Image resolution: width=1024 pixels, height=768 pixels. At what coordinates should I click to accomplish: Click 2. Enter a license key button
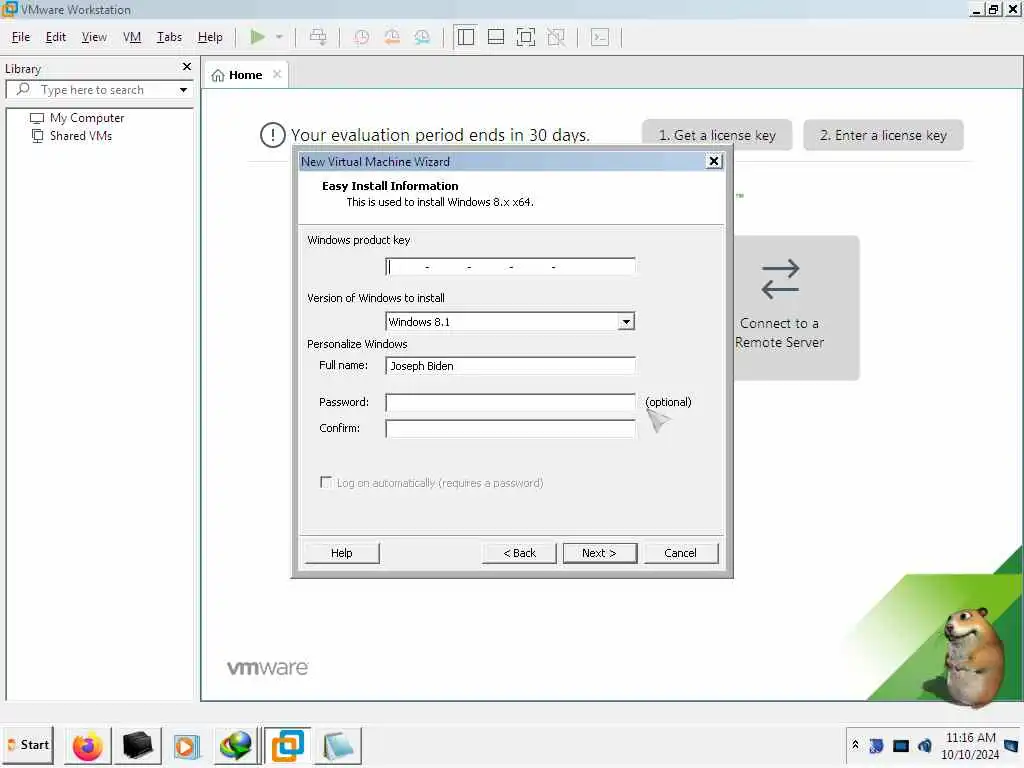tap(883, 135)
